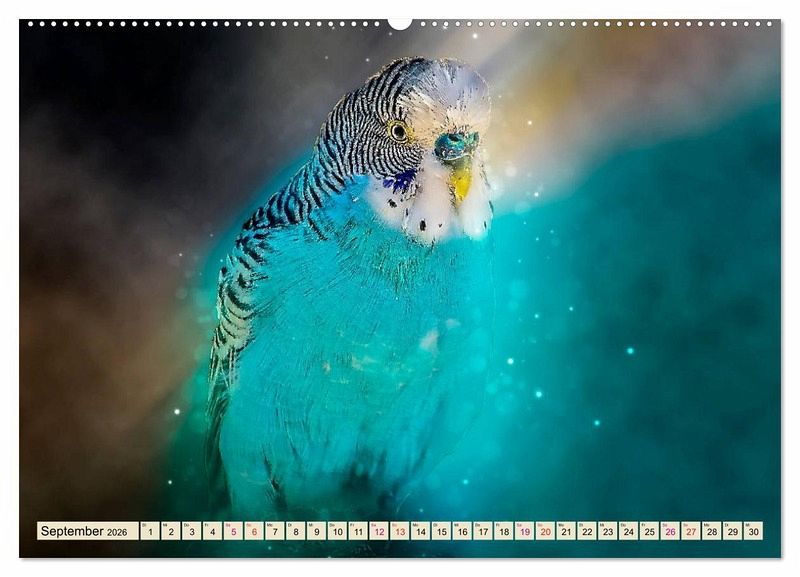Screen dimensions: 800x577
Task: Click on date cell 6
Action: coord(254,531)
